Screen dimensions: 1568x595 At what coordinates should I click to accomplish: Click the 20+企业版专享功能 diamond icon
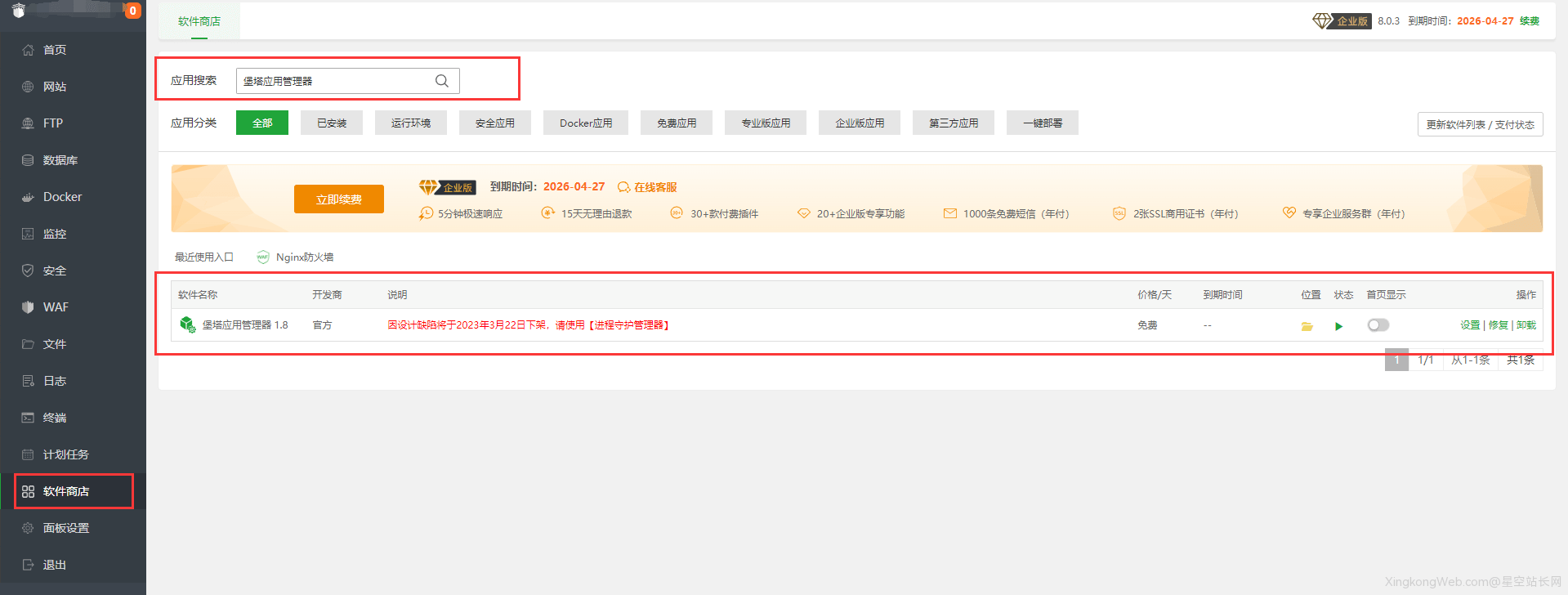[803, 213]
